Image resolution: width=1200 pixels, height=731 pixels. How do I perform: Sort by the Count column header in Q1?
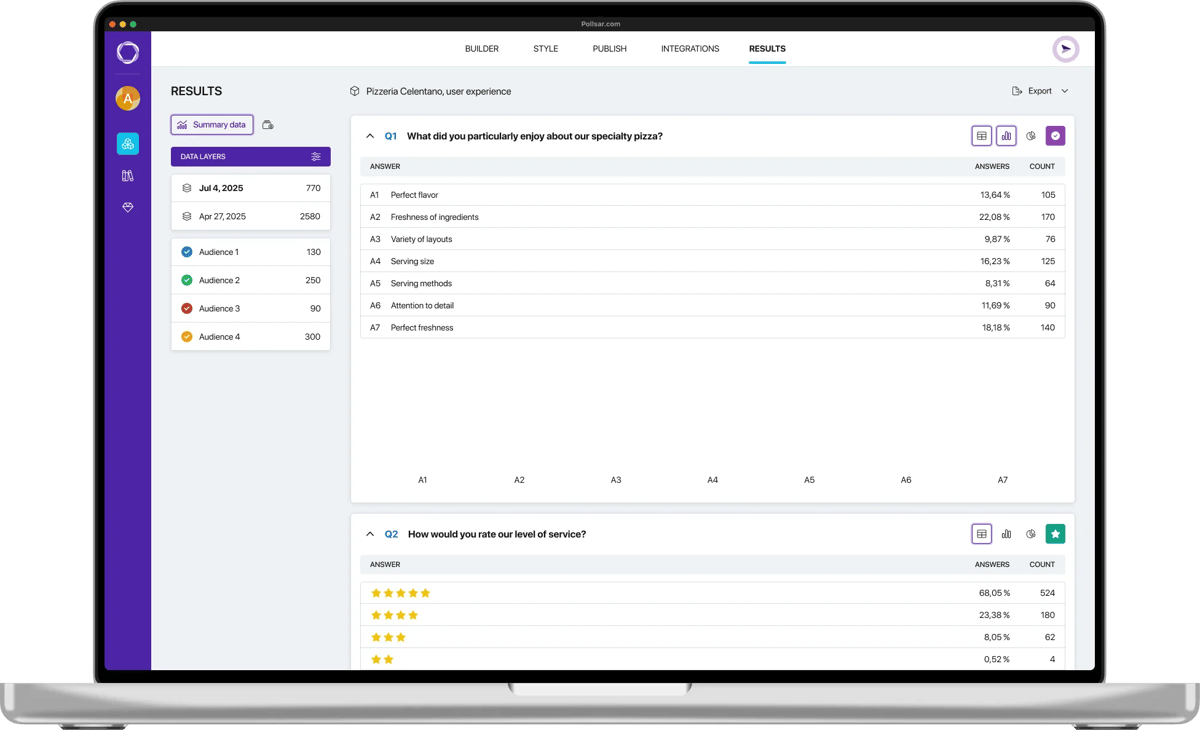pyautogui.click(x=1042, y=167)
